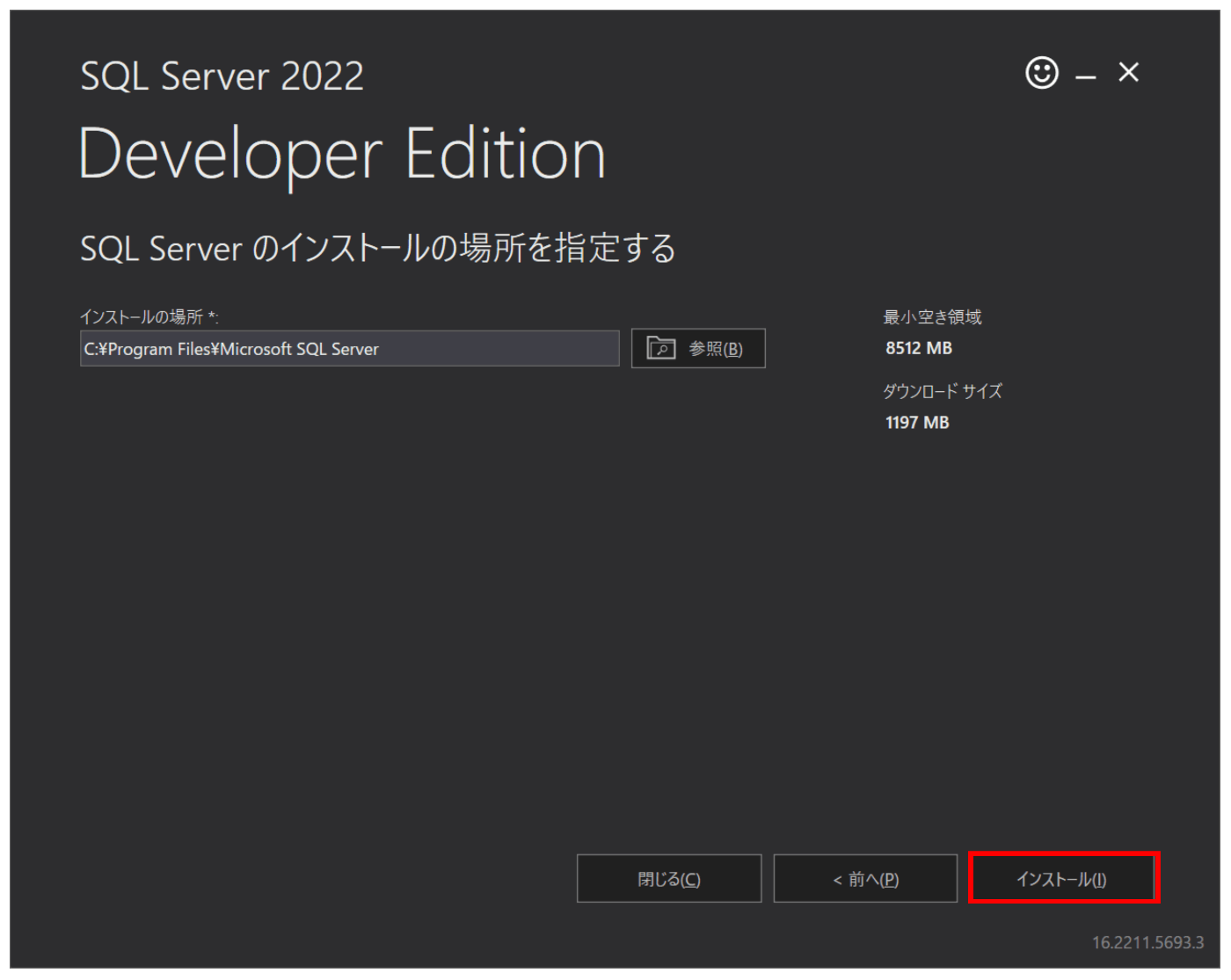1231x980 pixels.
Task: Start setup with the インストール(I) button
Action: 1063,878
